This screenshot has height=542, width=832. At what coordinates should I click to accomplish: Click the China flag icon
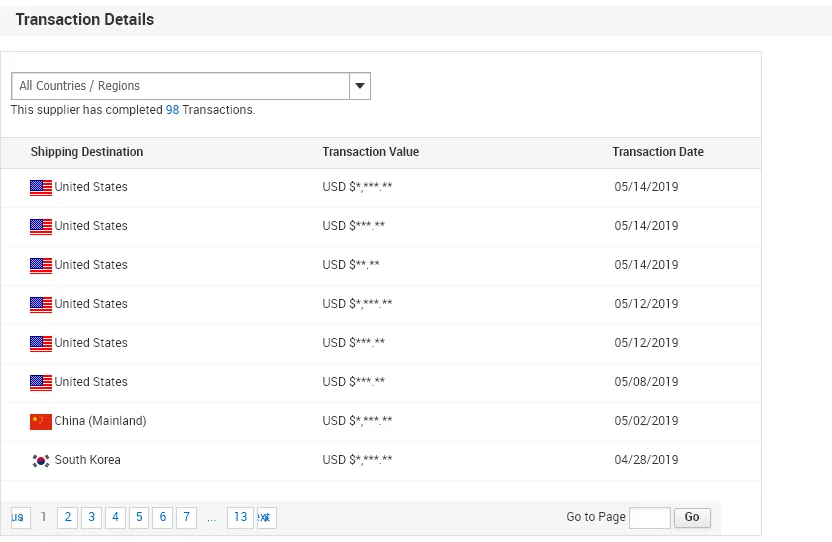41,421
